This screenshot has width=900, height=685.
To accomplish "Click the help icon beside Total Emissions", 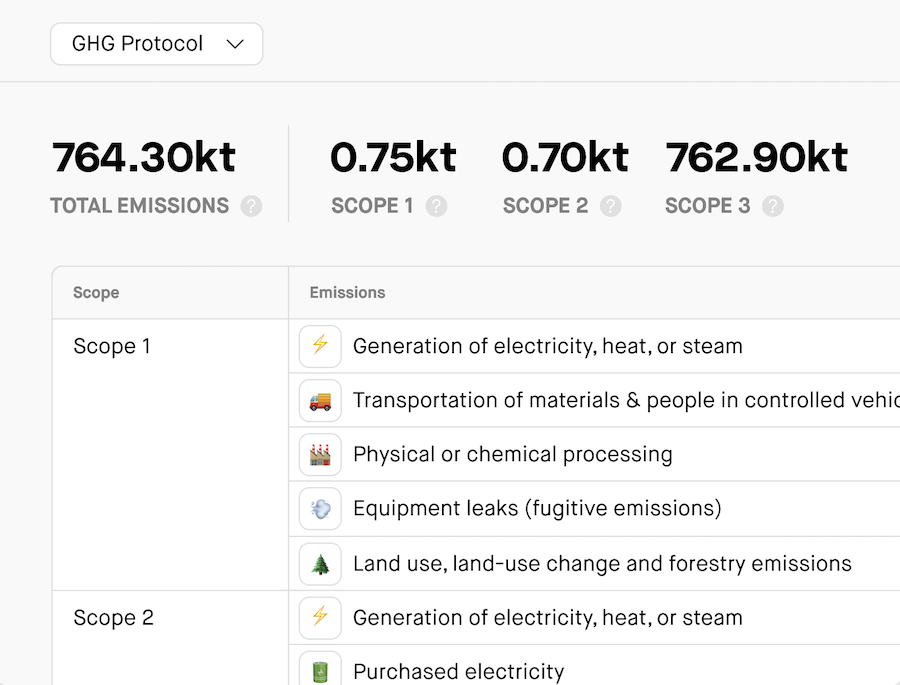I will tap(251, 206).
